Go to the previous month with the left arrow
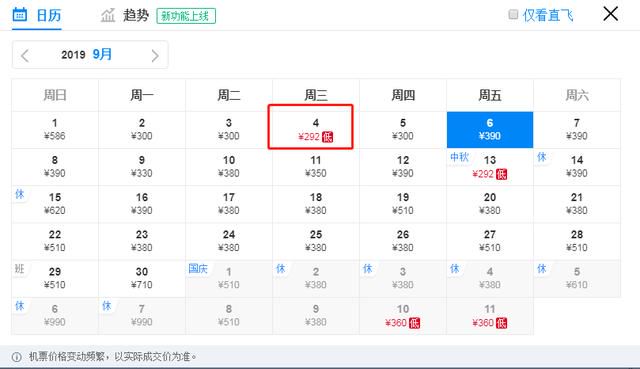The height and width of the screenshot is (369, 640). click(x=25, y=55)
